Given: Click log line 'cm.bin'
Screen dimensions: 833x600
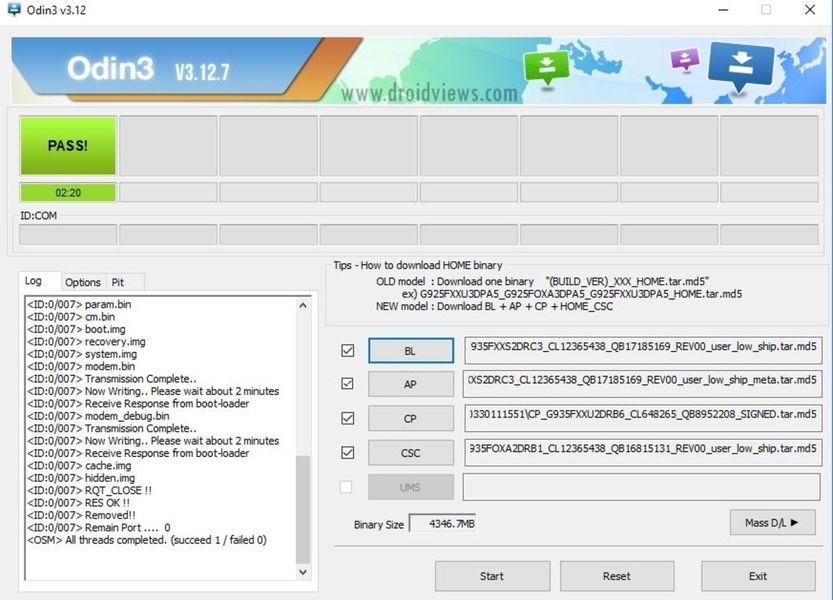Looking at the screenshot, I should point(71,317).
